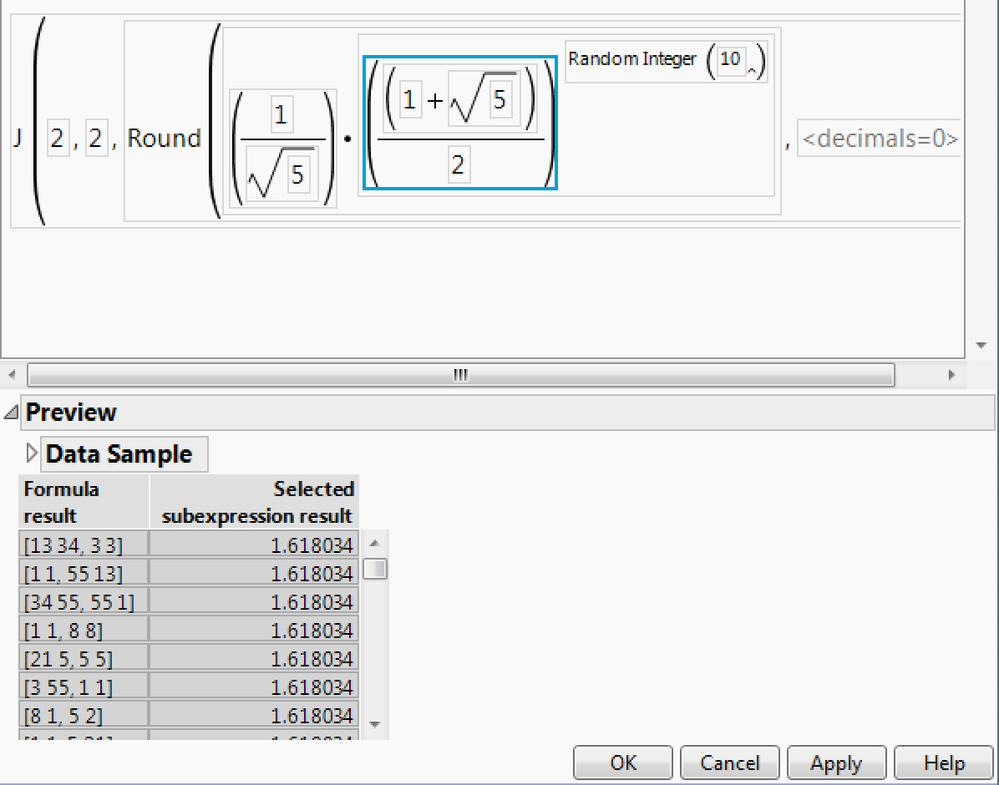The width and height of the screenshot is (999, 785).
Task: Click the right arrow of horizontal scrollbar
Action: 953,375
